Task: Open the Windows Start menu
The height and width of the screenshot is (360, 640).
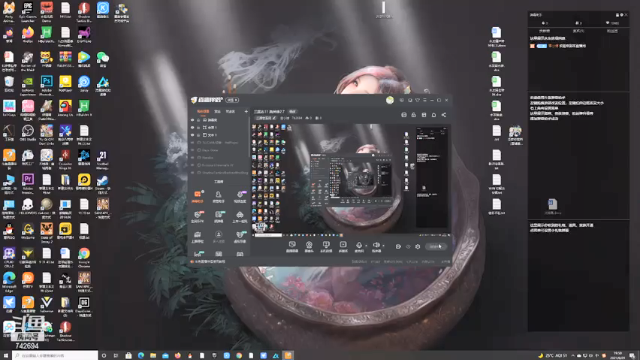Action: click(6, 356)
